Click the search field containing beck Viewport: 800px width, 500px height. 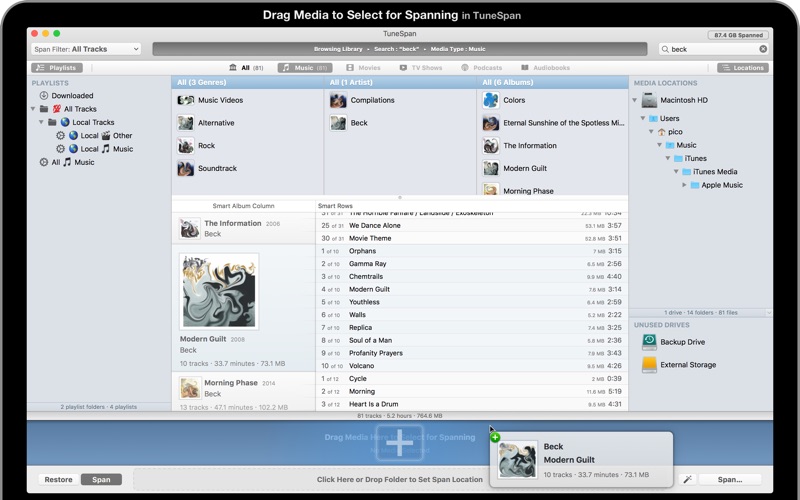coord(713,49)
